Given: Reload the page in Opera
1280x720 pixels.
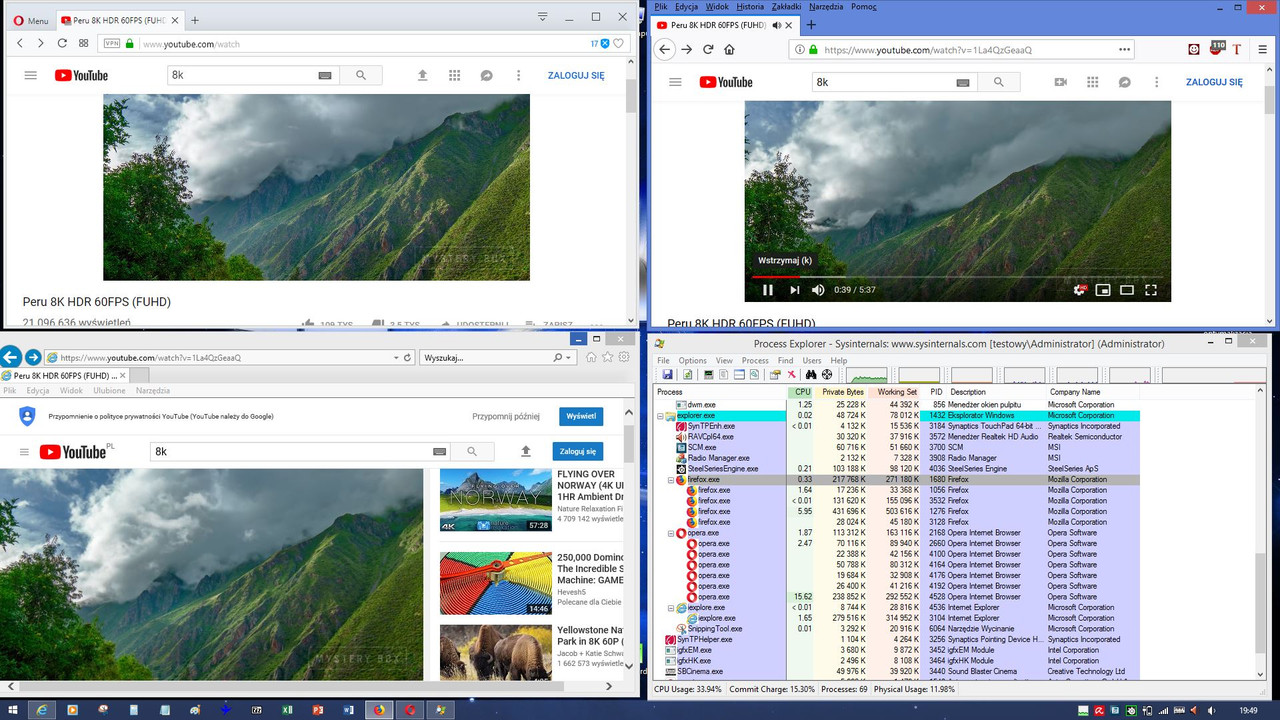Looking at the screenshot, I should 62,43.
